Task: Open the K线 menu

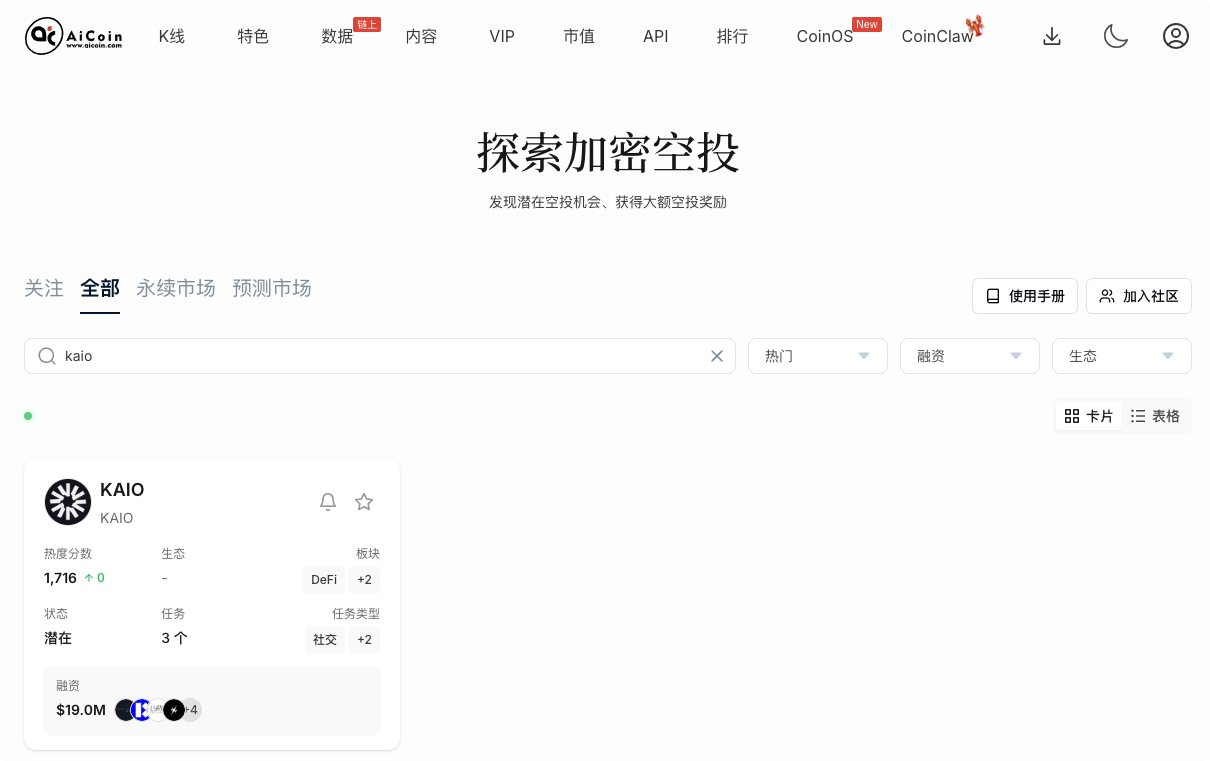Action: tap(172, 37)
